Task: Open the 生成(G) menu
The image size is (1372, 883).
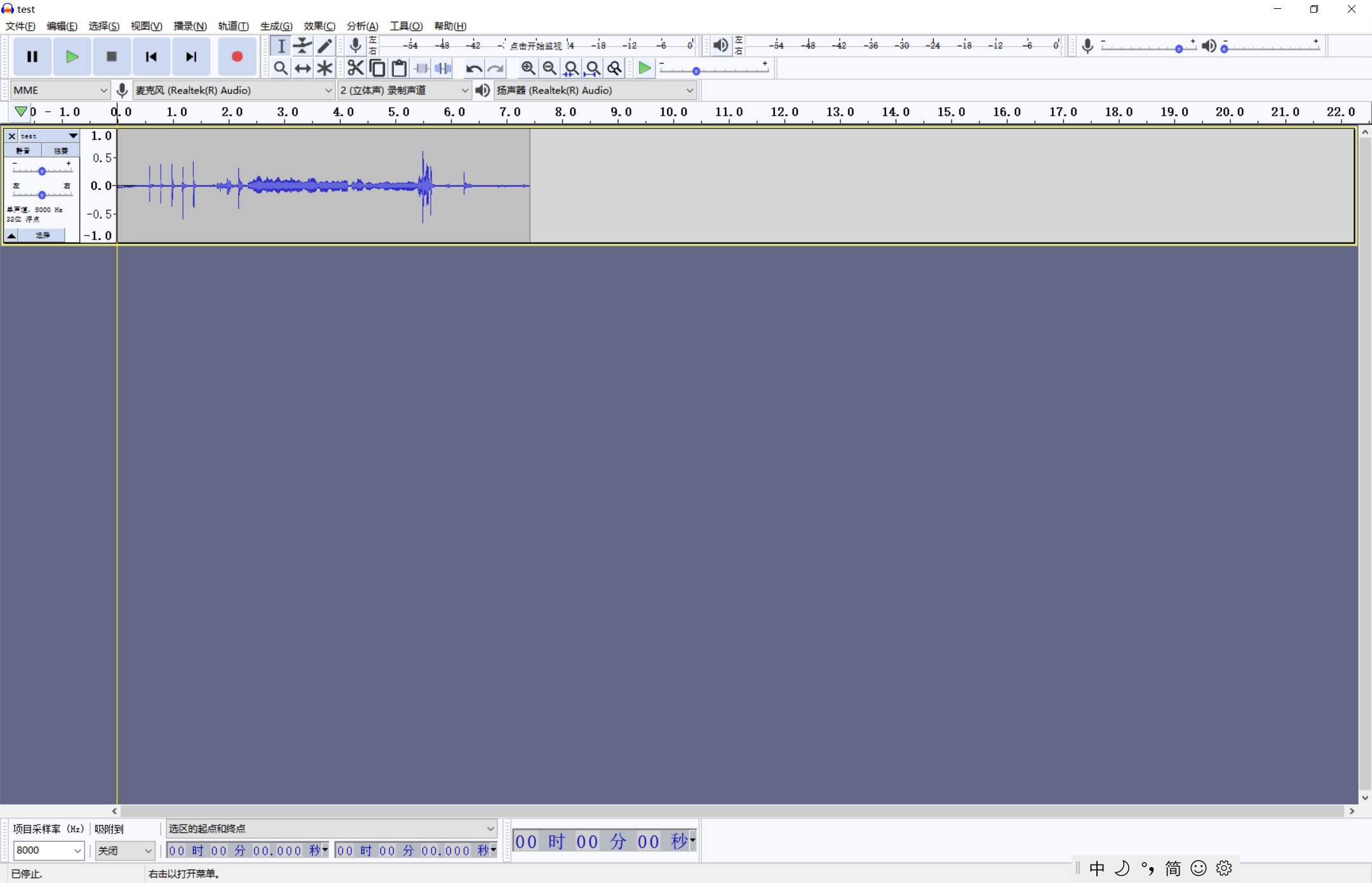Action: point(276,26)
